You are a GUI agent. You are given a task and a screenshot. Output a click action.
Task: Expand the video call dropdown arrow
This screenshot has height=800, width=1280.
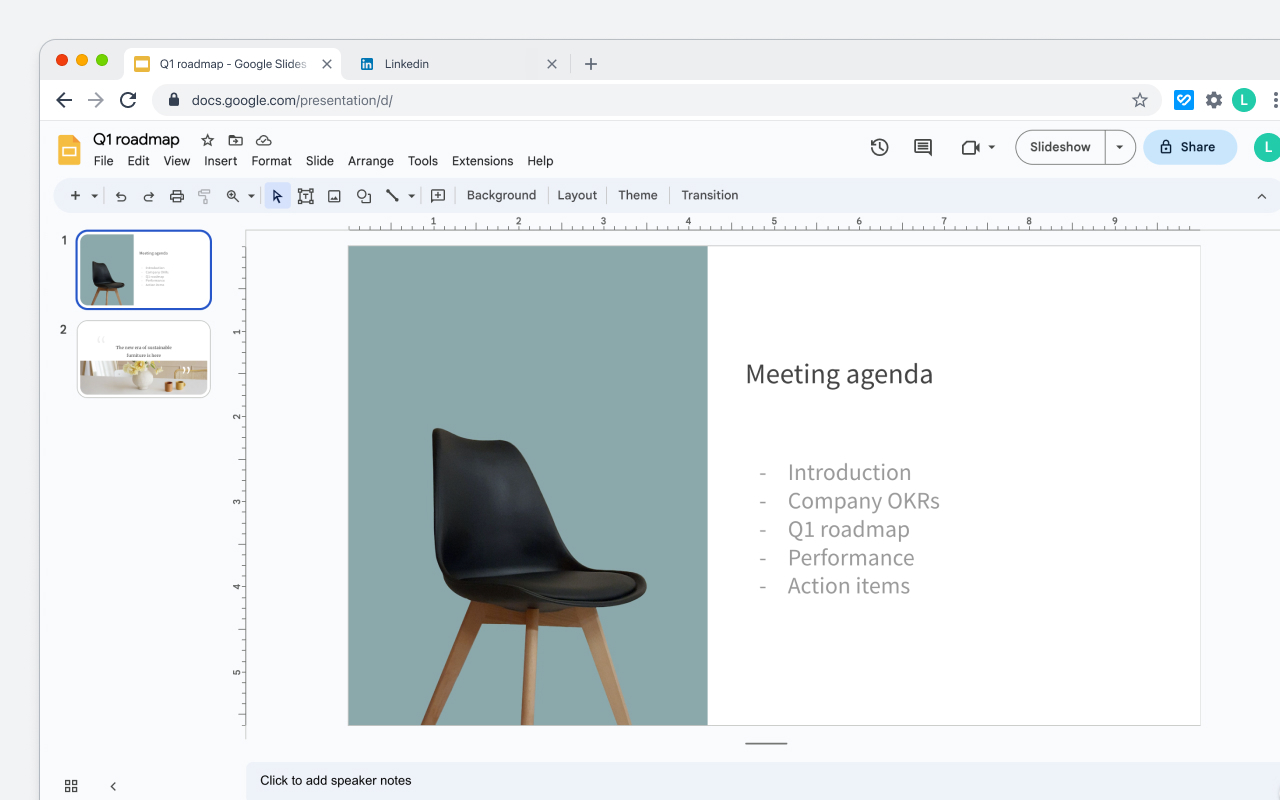[x=992, y=147]
